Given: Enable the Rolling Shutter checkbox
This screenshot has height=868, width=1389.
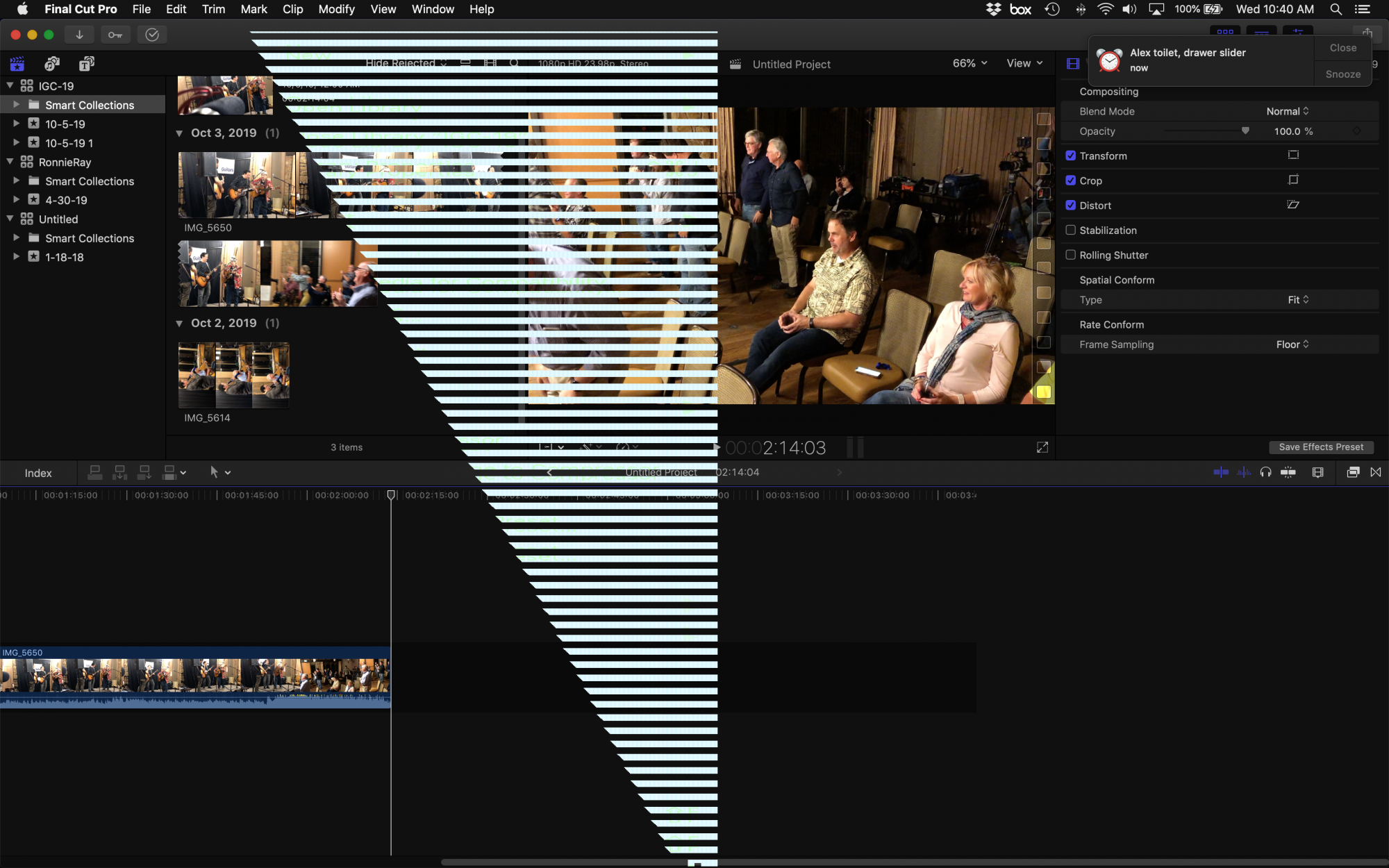Looking at the screenshot, I should 1070,255.
